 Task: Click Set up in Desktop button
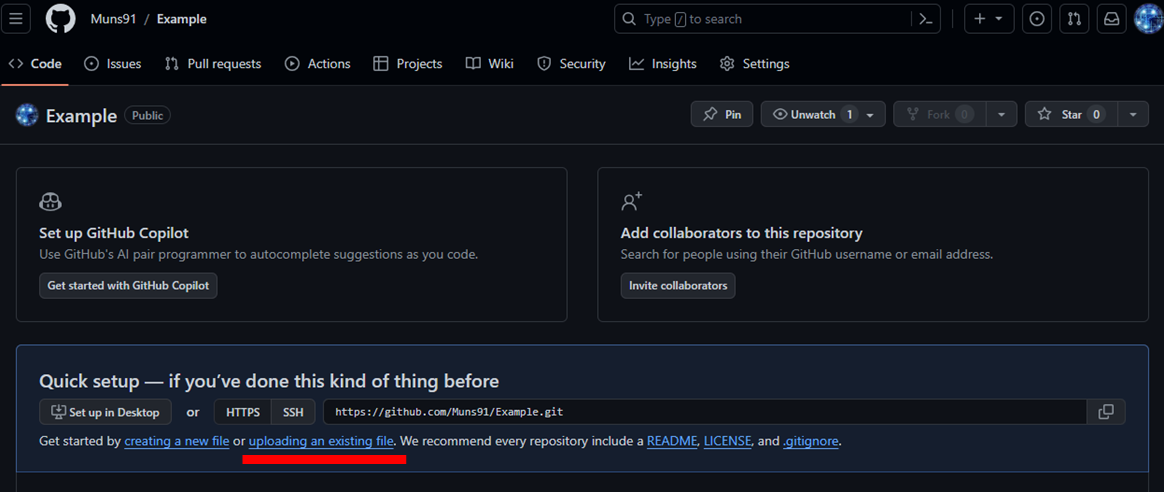click(105, 412)
